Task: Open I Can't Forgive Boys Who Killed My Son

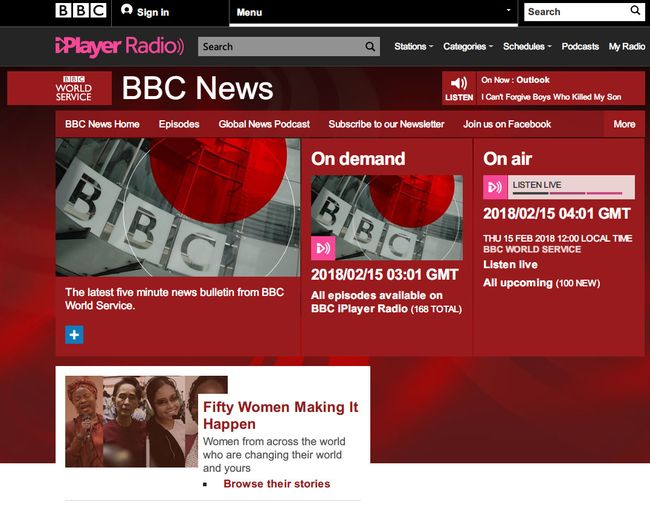Action: (x=551, y=97)
